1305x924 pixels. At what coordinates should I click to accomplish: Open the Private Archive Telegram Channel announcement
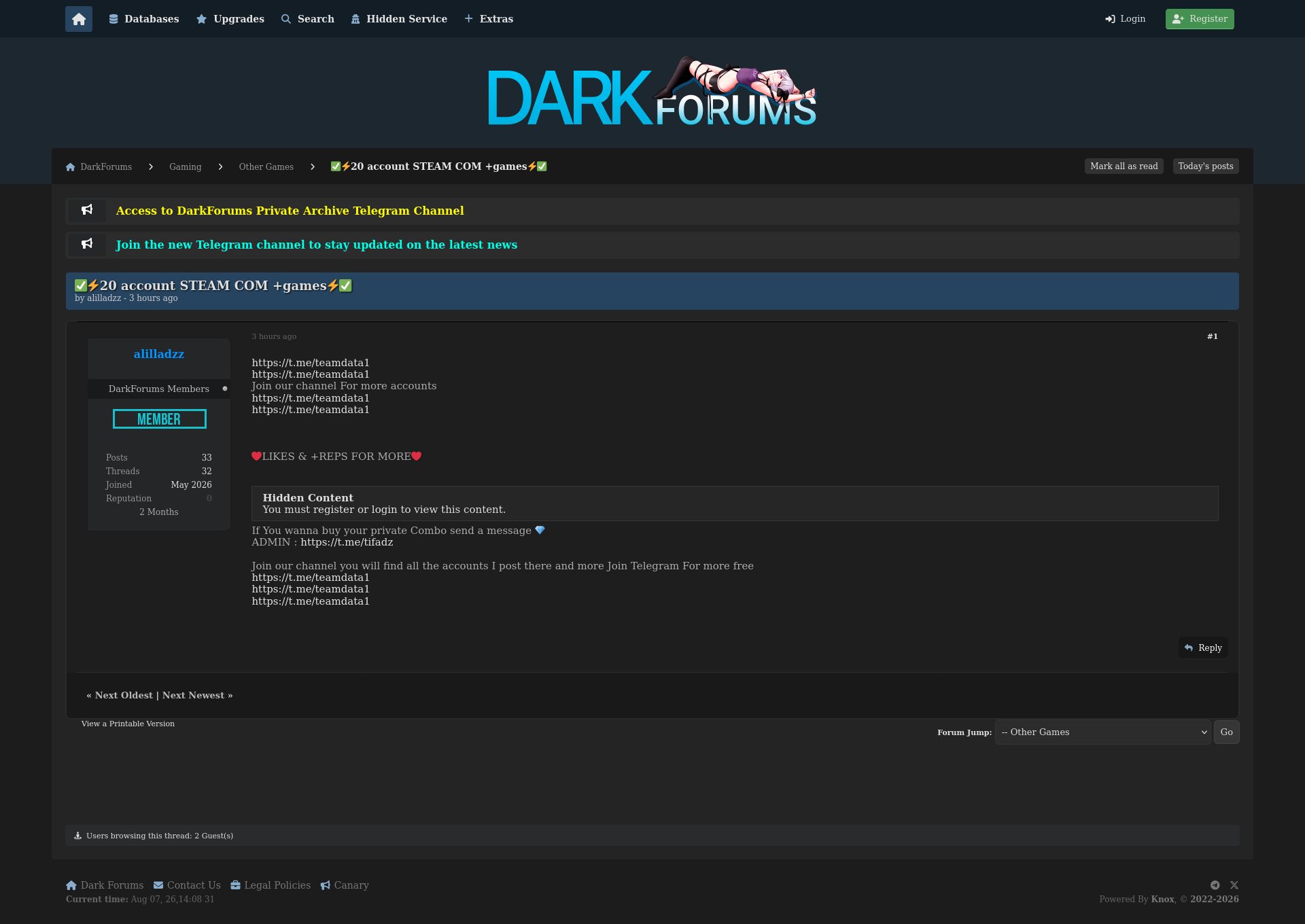click(x=290, y=211)
